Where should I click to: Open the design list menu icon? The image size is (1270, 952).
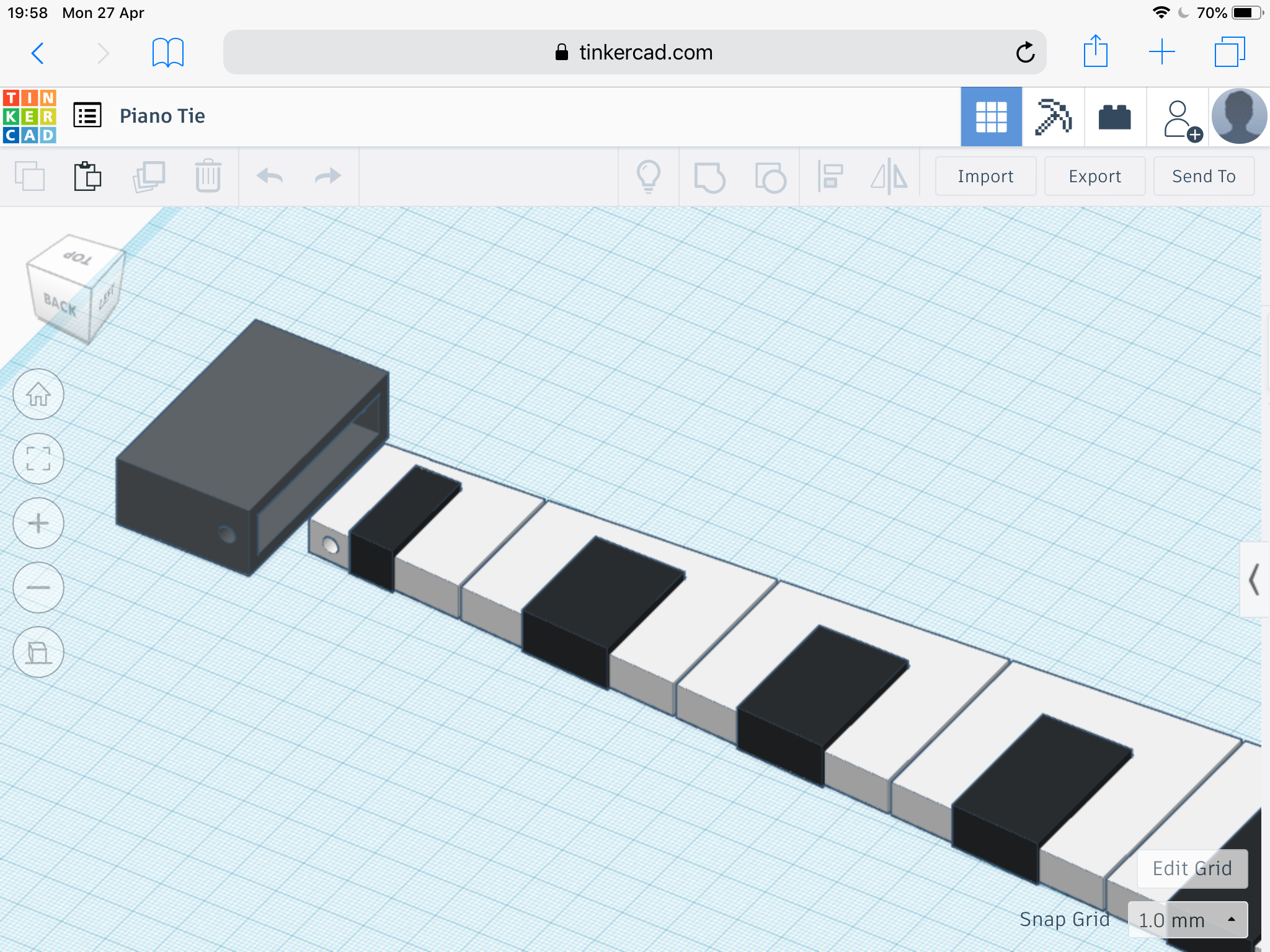click(87, 115)
